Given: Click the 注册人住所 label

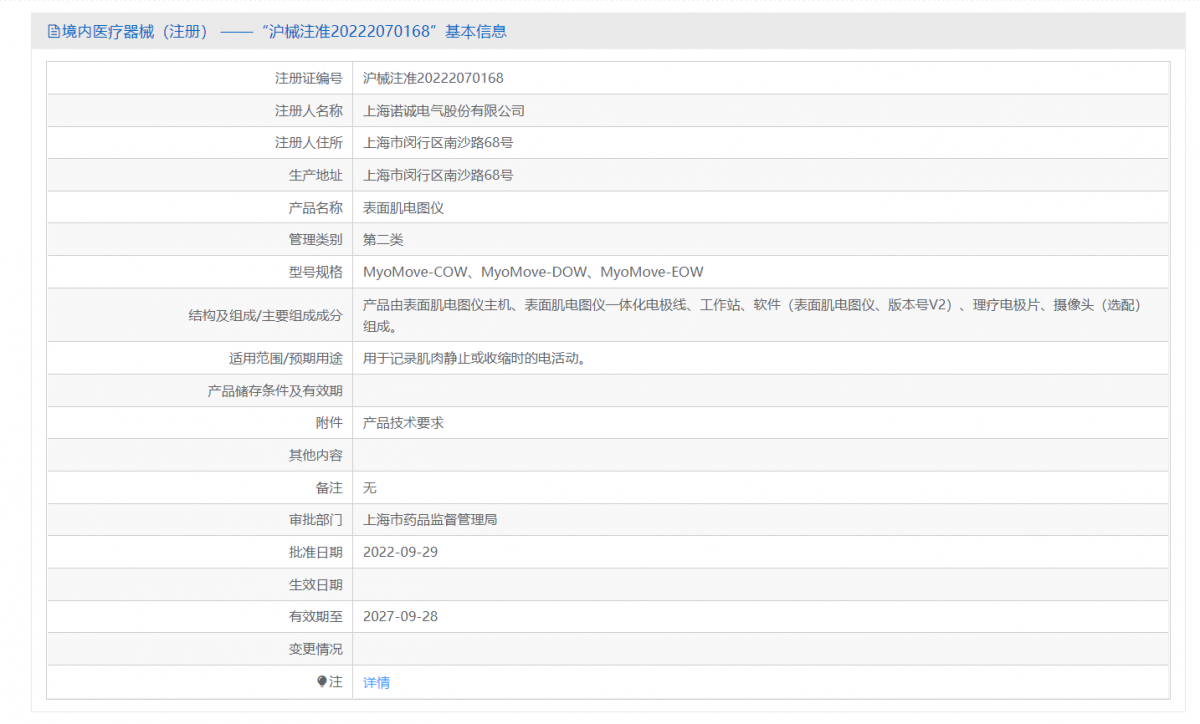Looking at the screenshot, I should click(x=309, y=143).
